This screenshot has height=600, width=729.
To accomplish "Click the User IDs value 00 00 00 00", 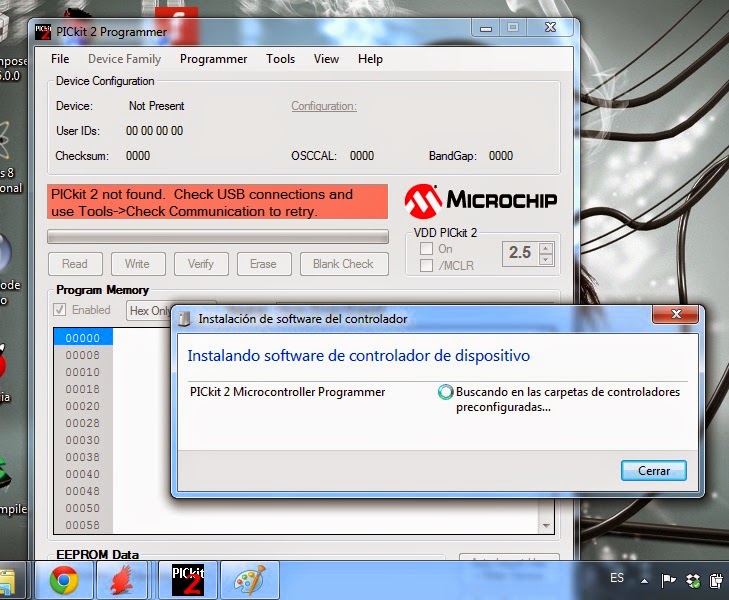I will (x=154, y=131).
